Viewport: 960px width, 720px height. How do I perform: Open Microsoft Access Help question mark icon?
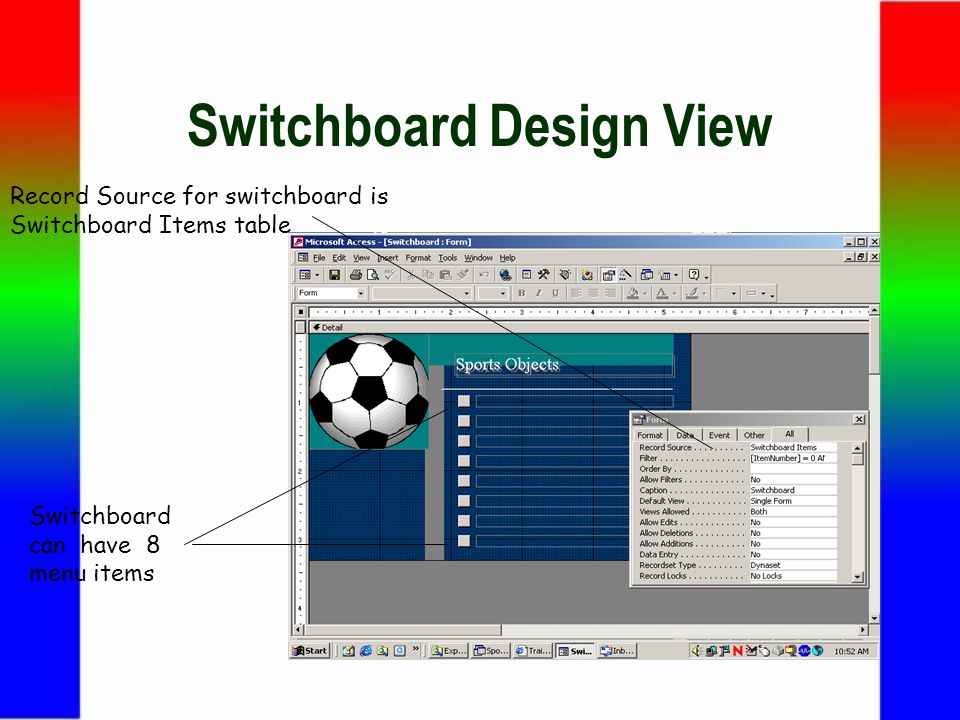click(694, 275)
